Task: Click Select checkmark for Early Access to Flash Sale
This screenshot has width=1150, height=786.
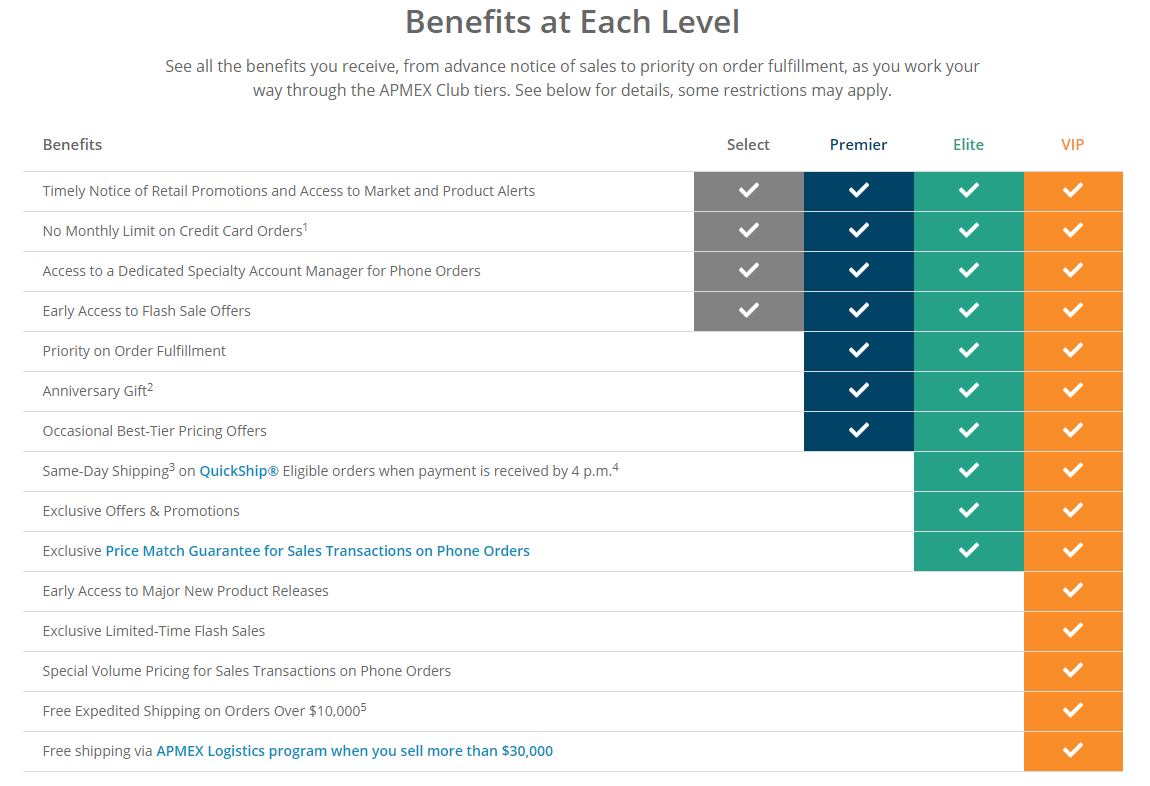Action: [749, 310]
